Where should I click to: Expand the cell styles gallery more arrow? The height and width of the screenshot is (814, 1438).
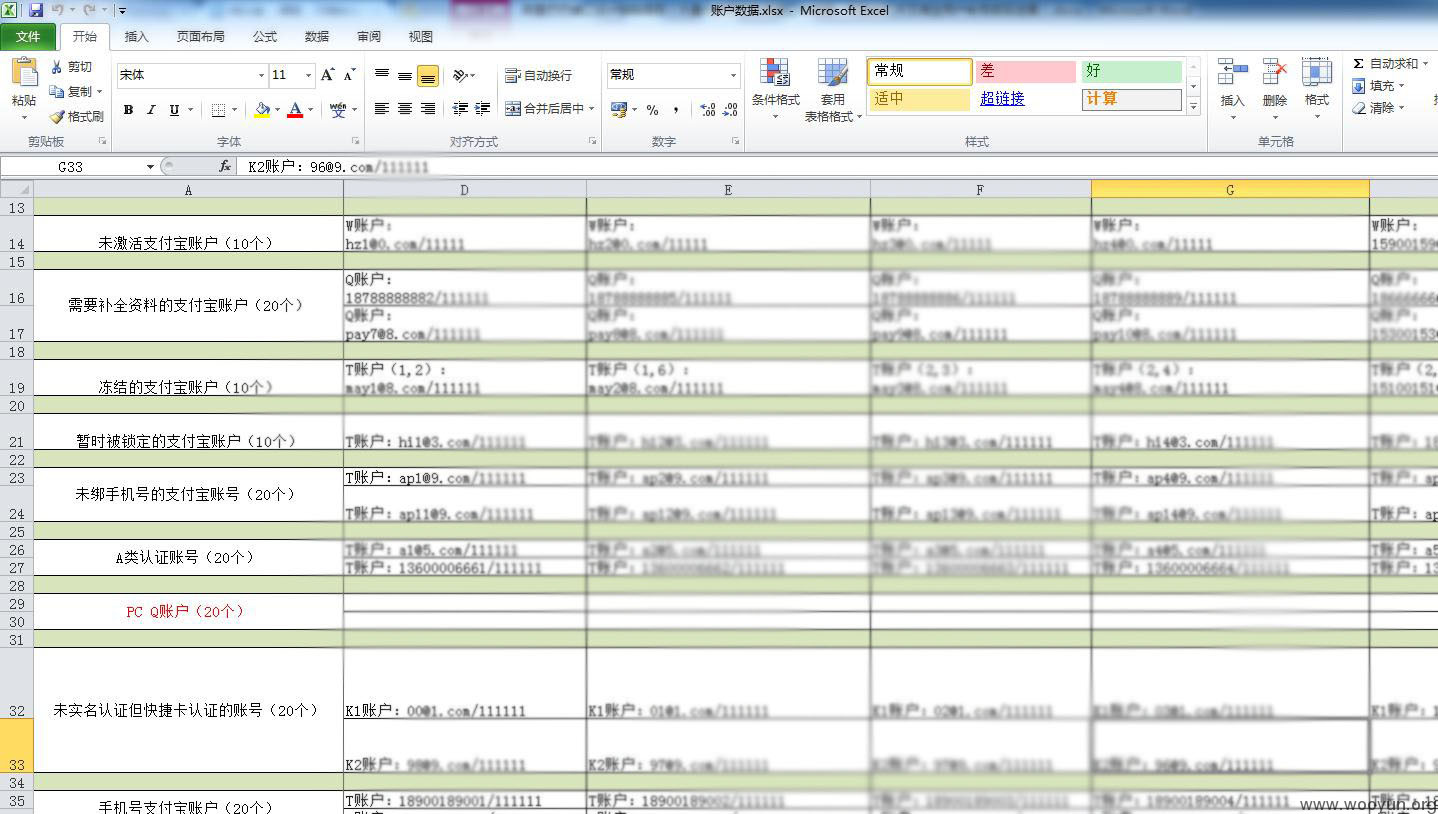1193,107
